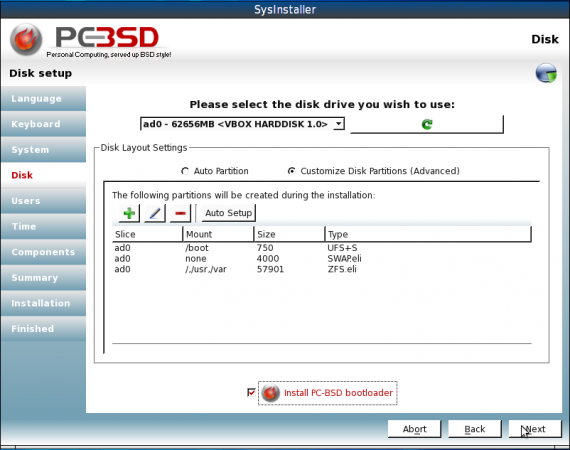The width and height of the screenshot is (570, 450).
Task: Click the ZFS.eli type cell
Action: pos(342,269)
